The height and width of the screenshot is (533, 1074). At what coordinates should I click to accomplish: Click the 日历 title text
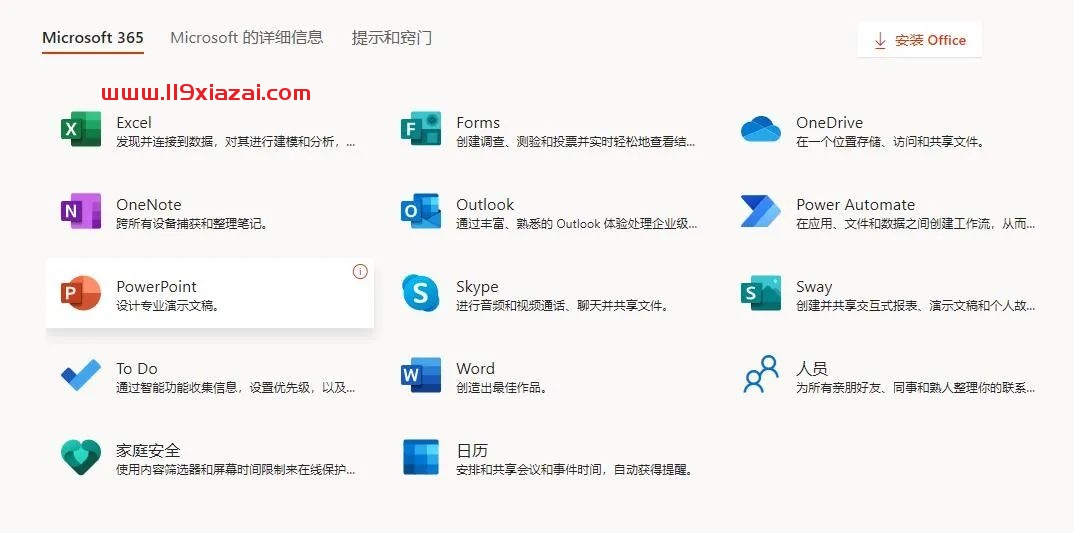(472, 450)
